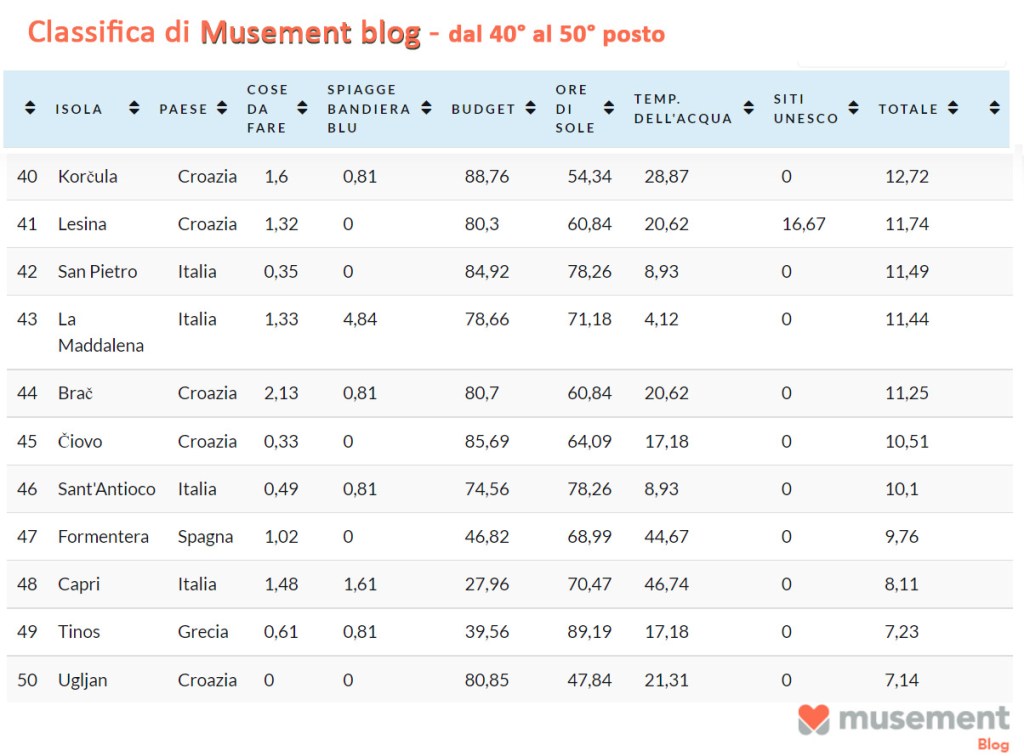Click Formentera in the island column
The width and height of the screenshot is (1024, 756).
(103, 536)
